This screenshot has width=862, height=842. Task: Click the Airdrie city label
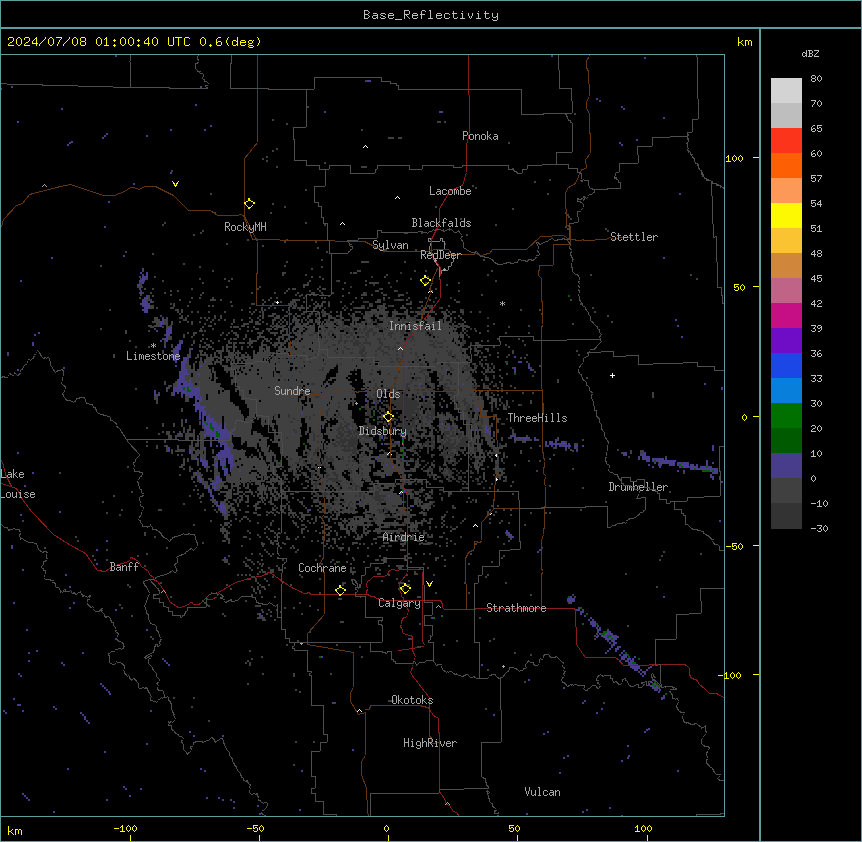click(x=403, y=537)
